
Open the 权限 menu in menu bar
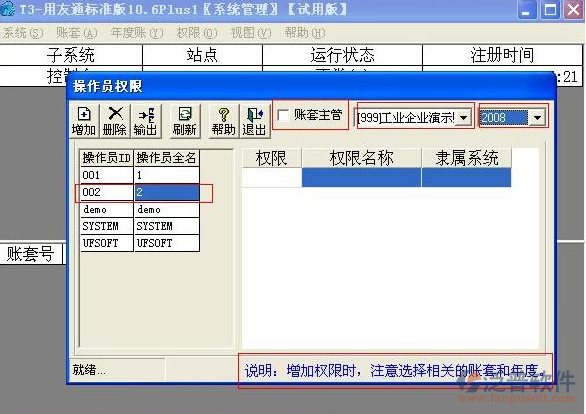pos(196,33)
